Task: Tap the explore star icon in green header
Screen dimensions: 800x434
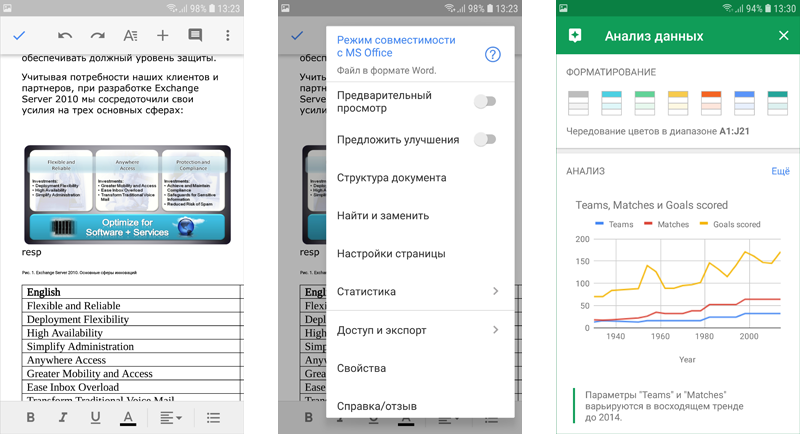Action: click(574, 36)
